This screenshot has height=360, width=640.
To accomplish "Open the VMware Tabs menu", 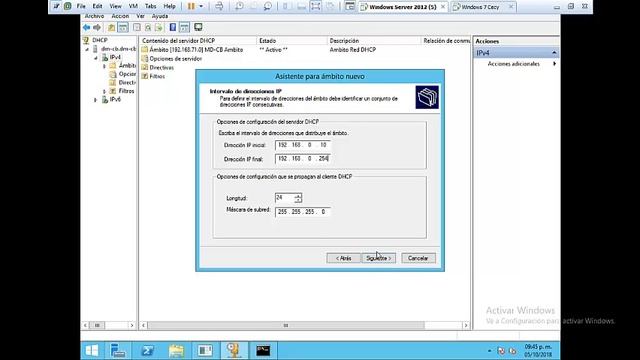I will pyautogui.click(x=151, y=6).
